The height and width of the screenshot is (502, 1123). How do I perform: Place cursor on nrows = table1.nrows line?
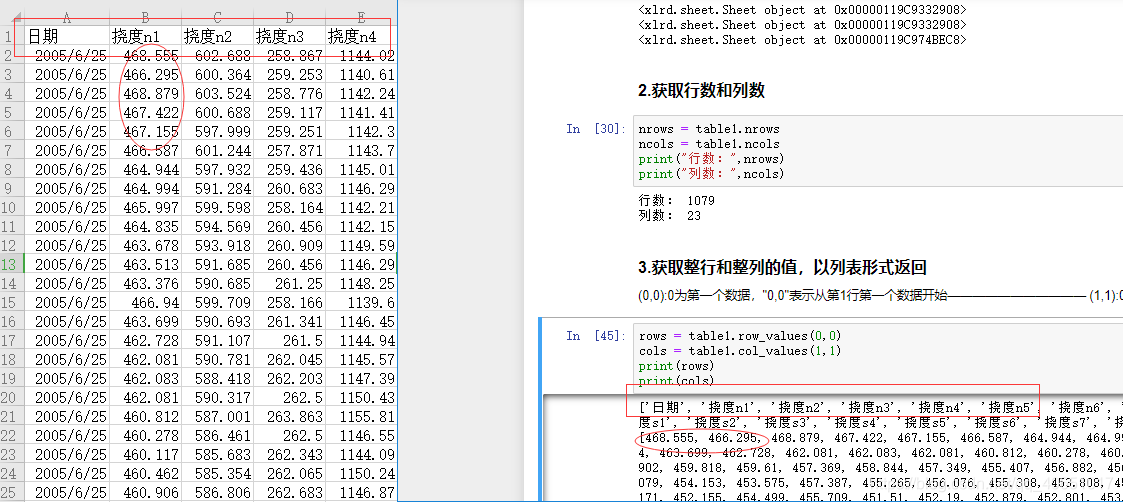pyautogui.click(x=709, y=129)
